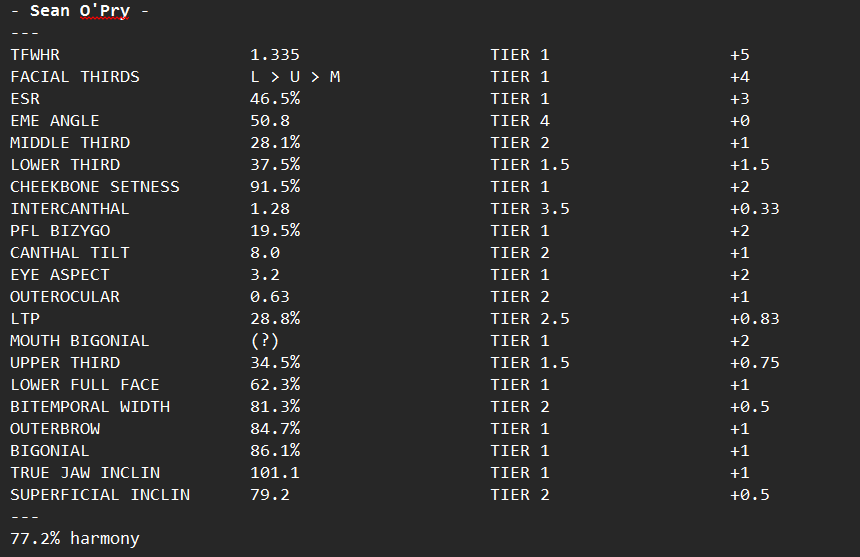Click the INTERCANTHAL TIER 3.5 text
The width and height of the screenshot is (860, 557).
pos(530,208)
